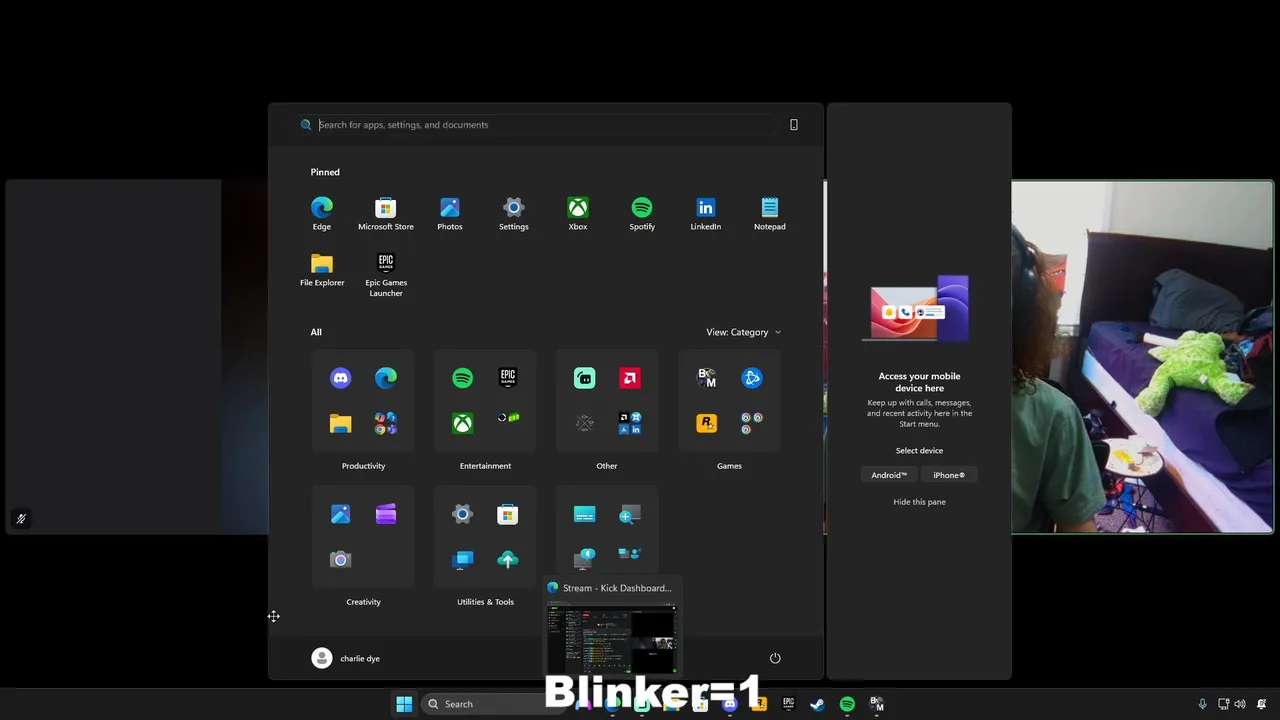Open Epic Games from the taskbar
Viewport: 1280px width, 720px height.
click(788, 704)
